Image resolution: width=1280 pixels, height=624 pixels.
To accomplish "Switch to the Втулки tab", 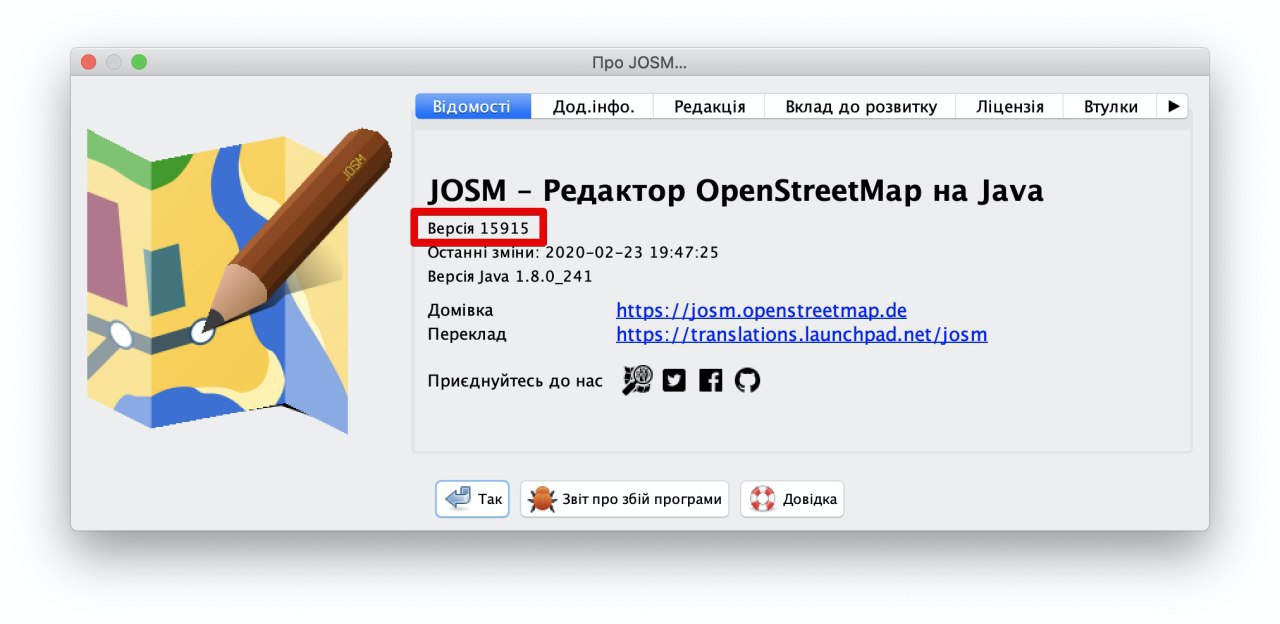I will [x=1110, y=107].
